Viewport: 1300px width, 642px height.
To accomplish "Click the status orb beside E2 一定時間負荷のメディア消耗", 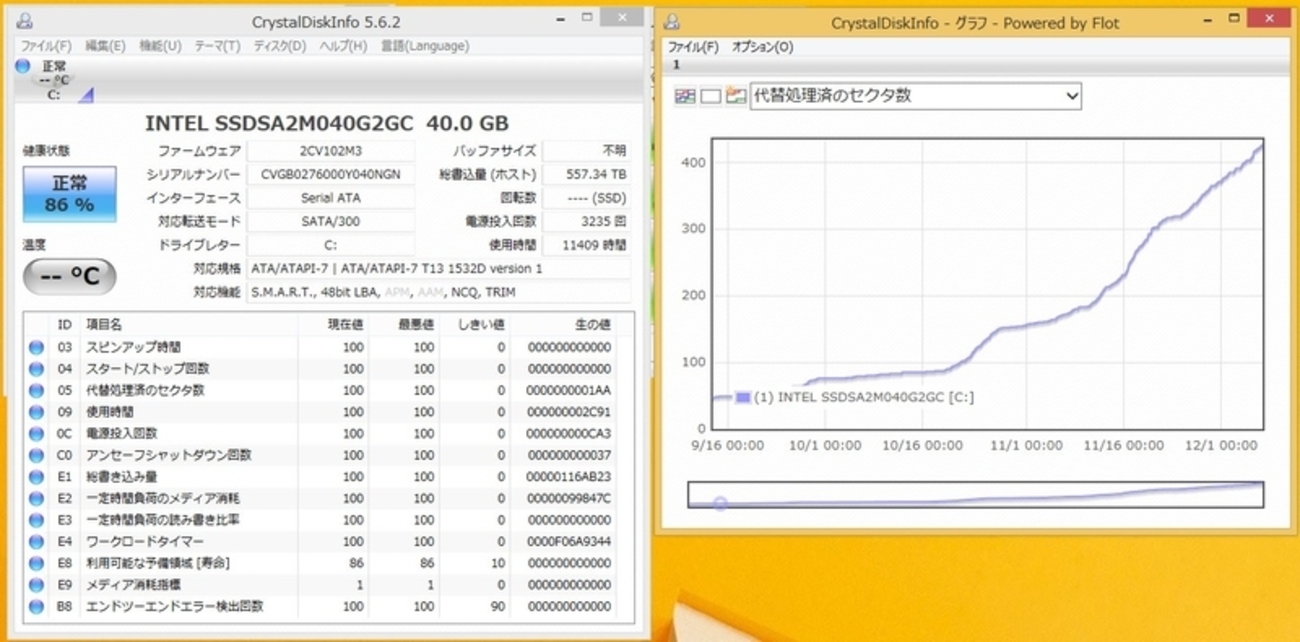I will coord(37,498).
